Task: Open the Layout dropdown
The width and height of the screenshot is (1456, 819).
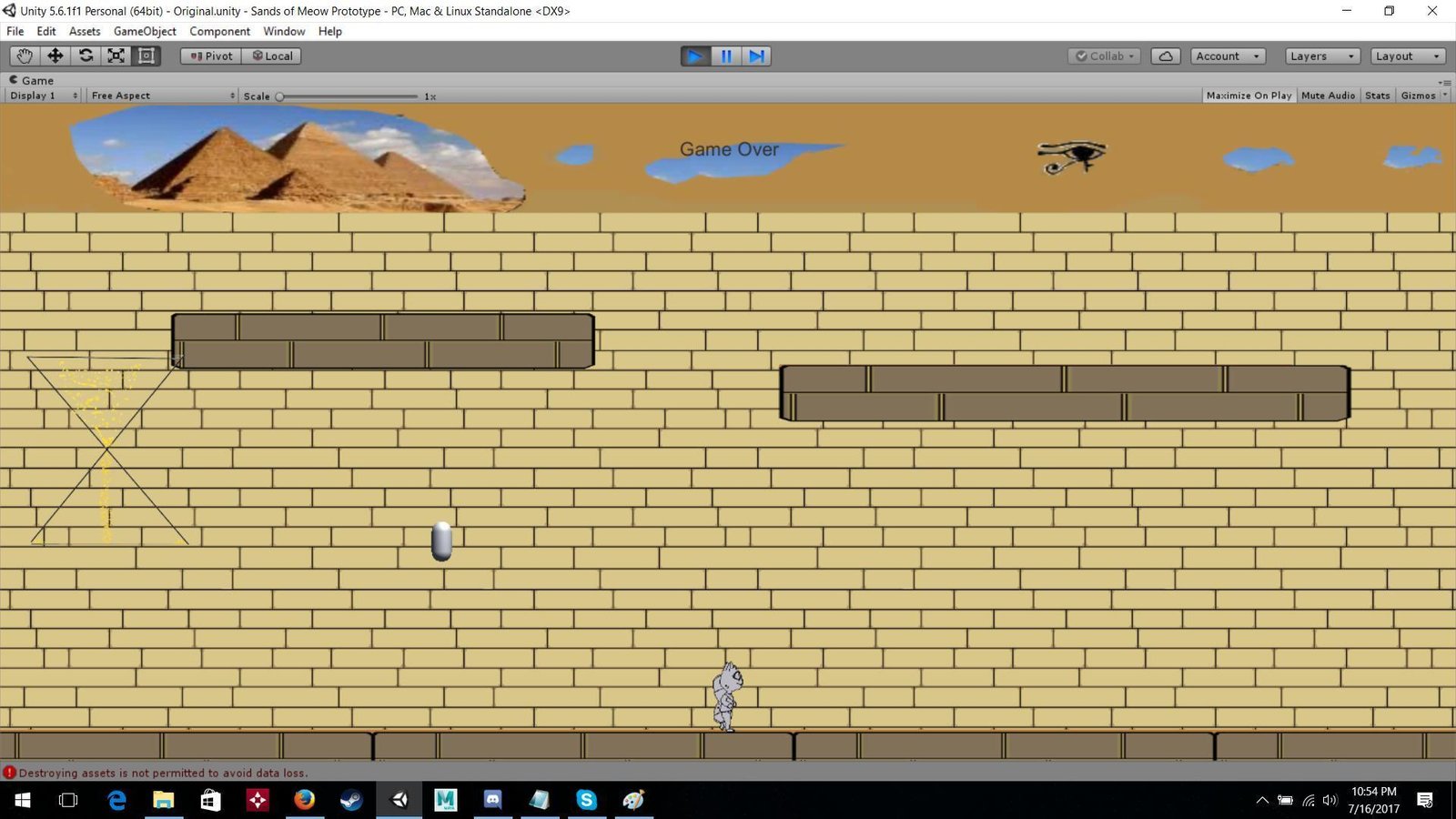Action: click(1408, 56)
